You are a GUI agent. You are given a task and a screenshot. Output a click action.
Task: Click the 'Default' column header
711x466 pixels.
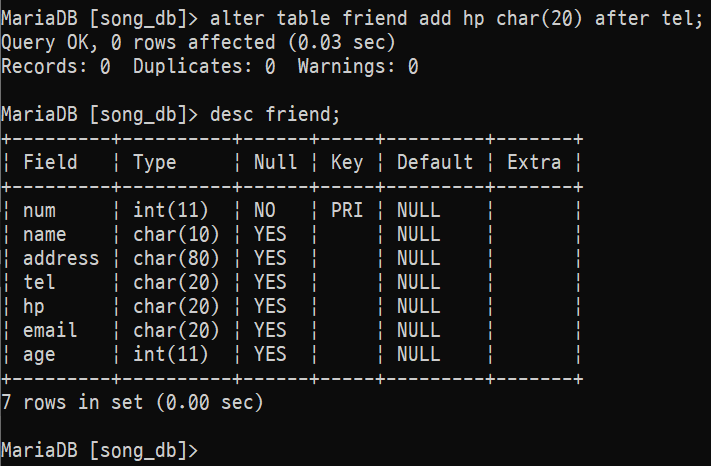435,162
